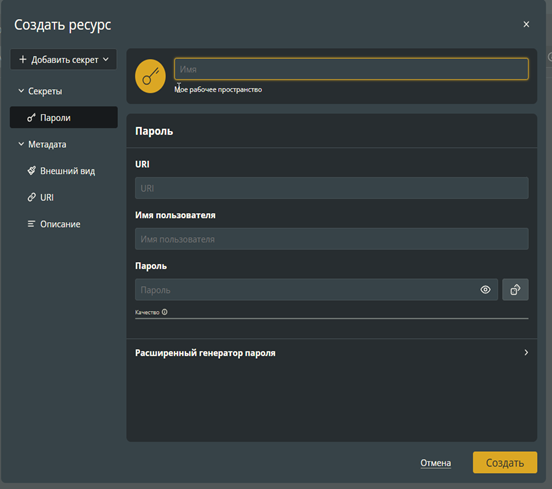
Task: Select Пароли in the sidebar
Action: [x=64, y=117]
